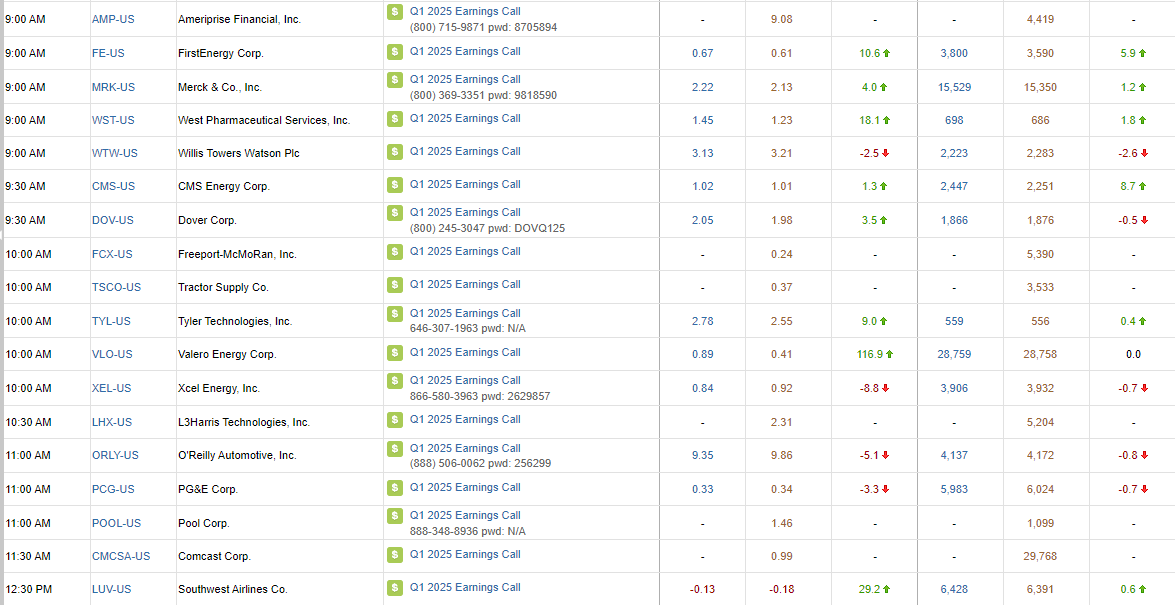Viewport: 1175px width, 605px height.
Task: Click Willis Towers Watson's green dollar icon
Action: 395,151
